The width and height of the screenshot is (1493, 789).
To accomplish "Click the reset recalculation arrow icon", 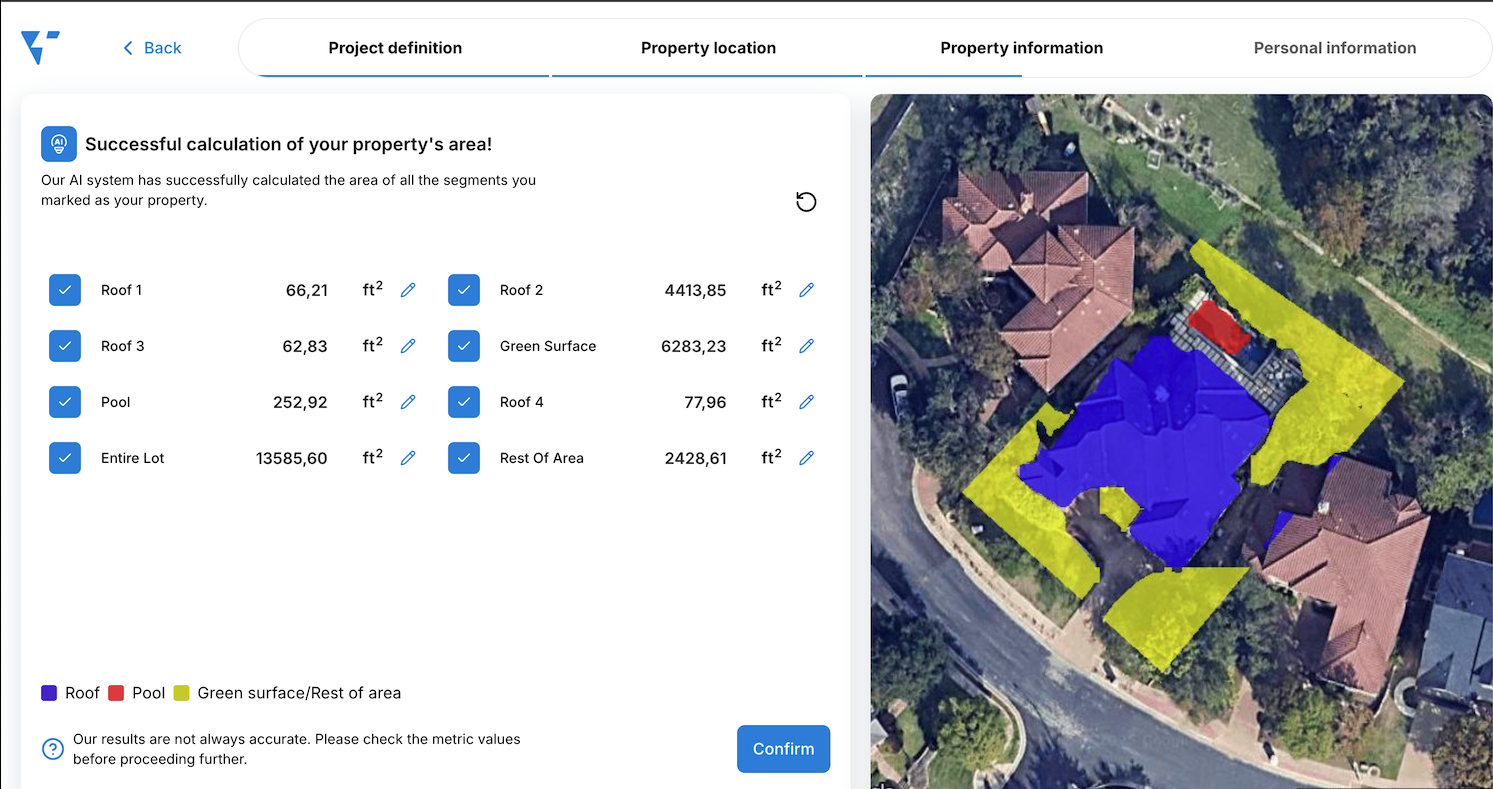I will tap(806, 202).
